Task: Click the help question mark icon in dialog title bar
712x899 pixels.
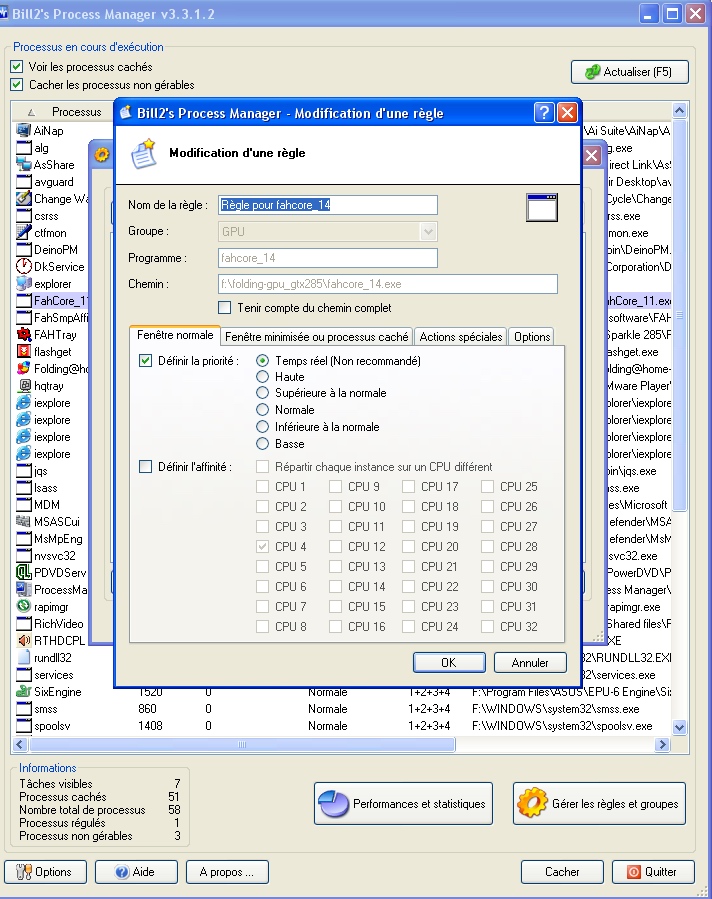Action: 544,112
